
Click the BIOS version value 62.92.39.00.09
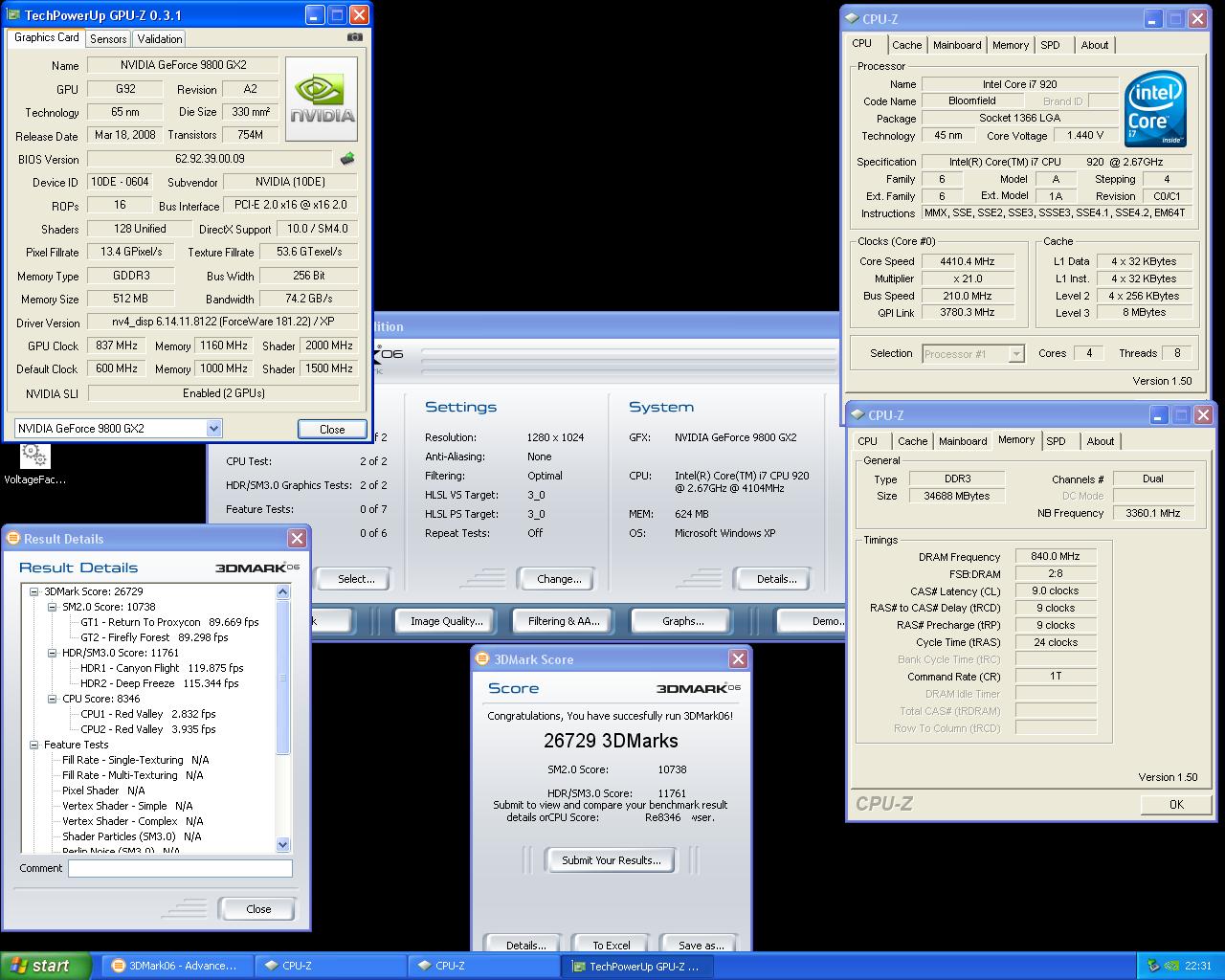[x=210, y=159]
